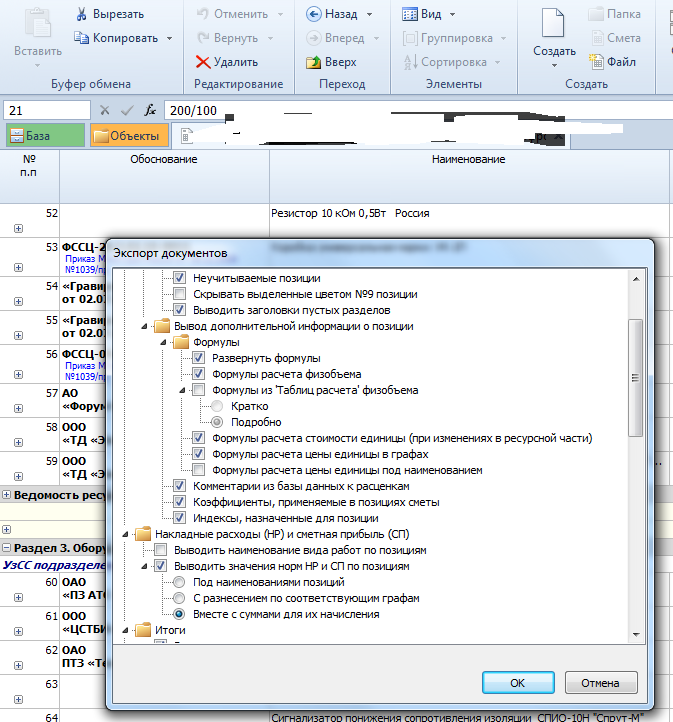Click the formula bar cancel X icon

click(104, 111)
